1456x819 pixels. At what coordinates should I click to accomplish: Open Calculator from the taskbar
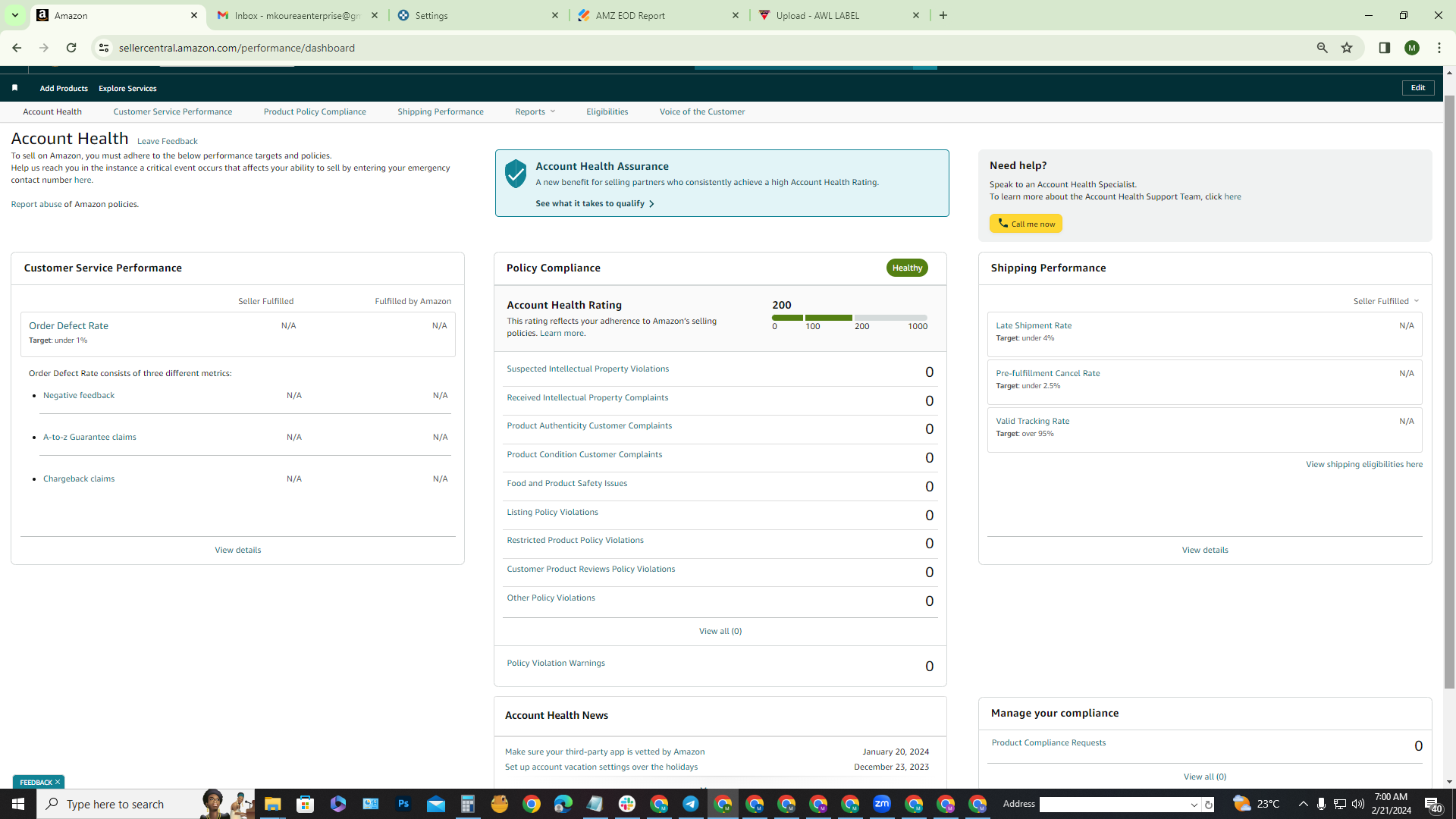pyautogui.click(x=467, y=804)
